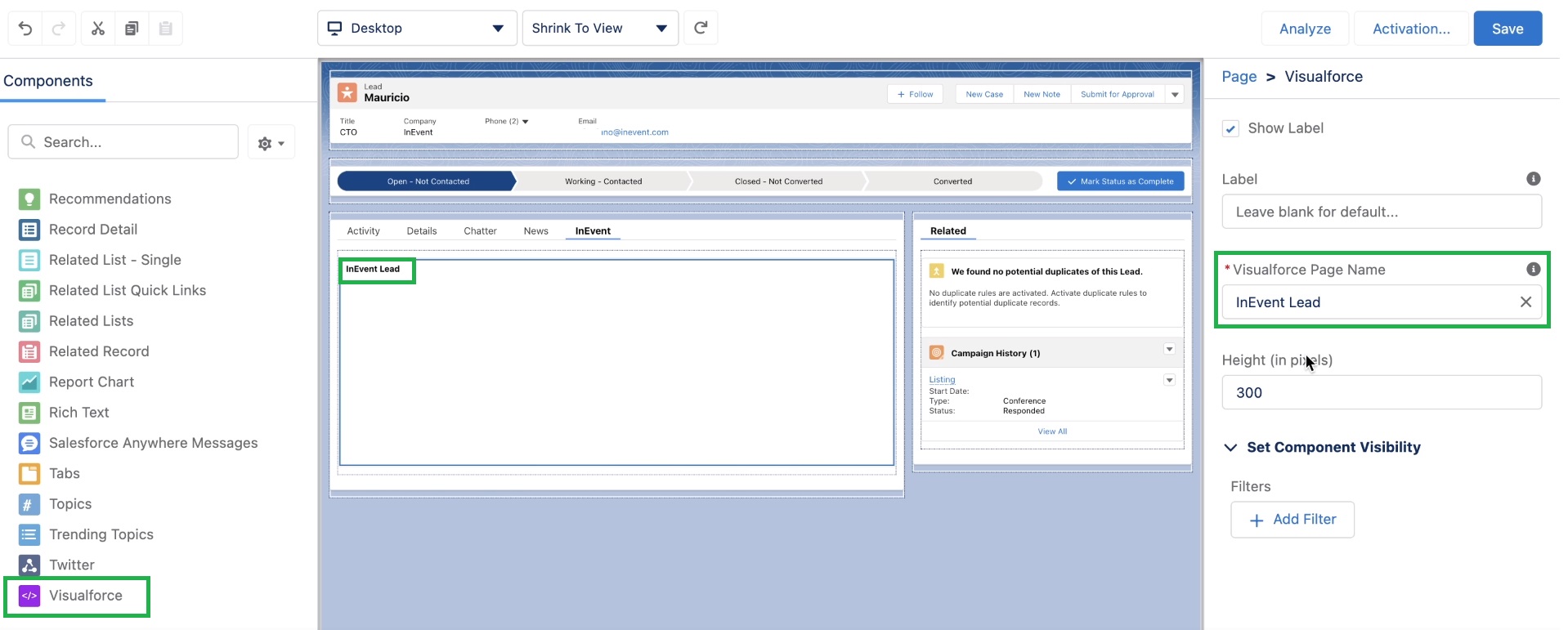This screenshot has width=1568, height=630.
Task: Select the Related List - Single icon
Action: [29, 260]
